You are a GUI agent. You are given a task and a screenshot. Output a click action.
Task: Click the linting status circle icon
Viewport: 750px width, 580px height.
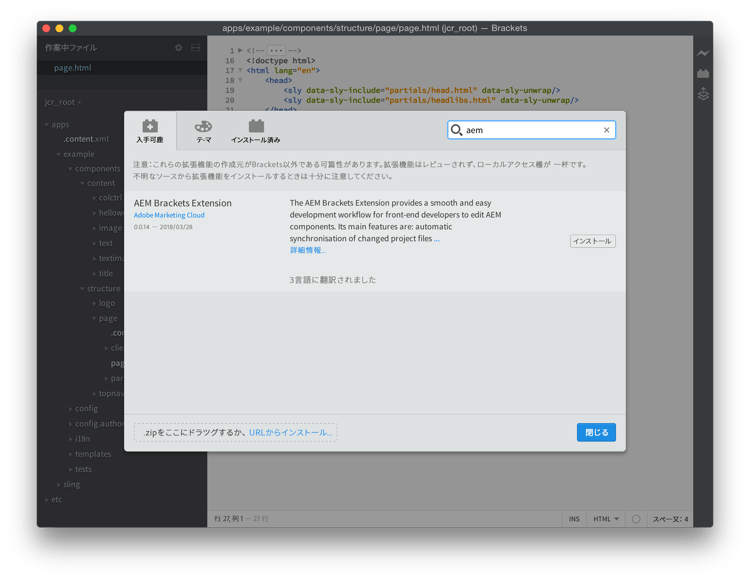point(636,519)
